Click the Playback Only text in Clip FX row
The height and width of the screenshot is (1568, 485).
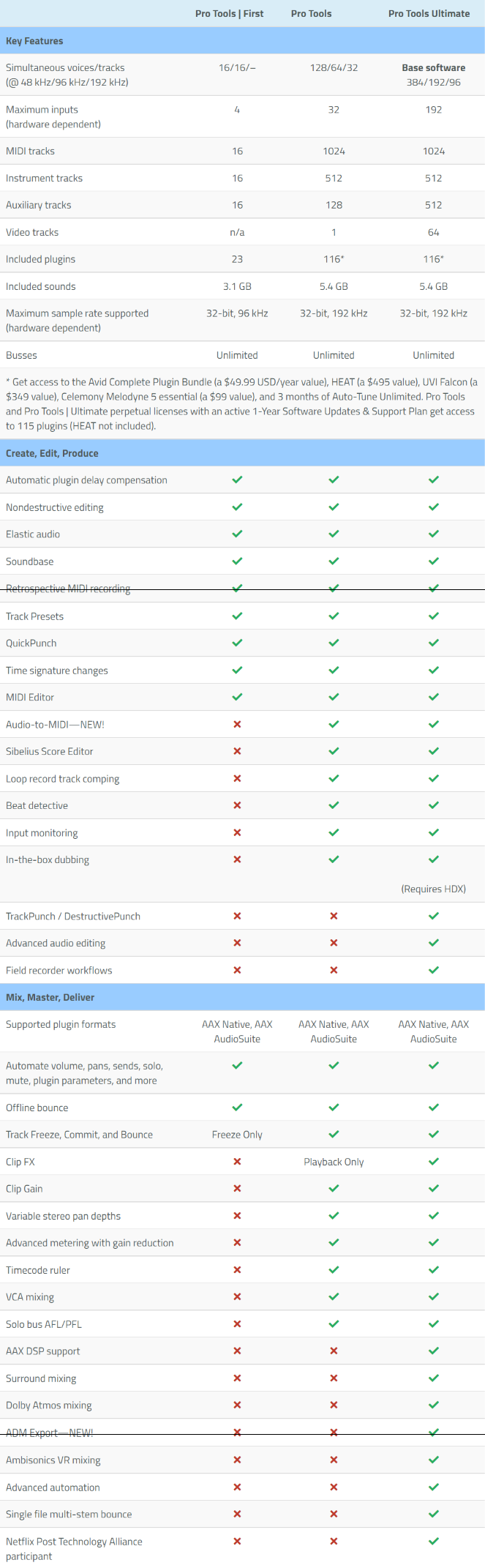(334, 1162)
